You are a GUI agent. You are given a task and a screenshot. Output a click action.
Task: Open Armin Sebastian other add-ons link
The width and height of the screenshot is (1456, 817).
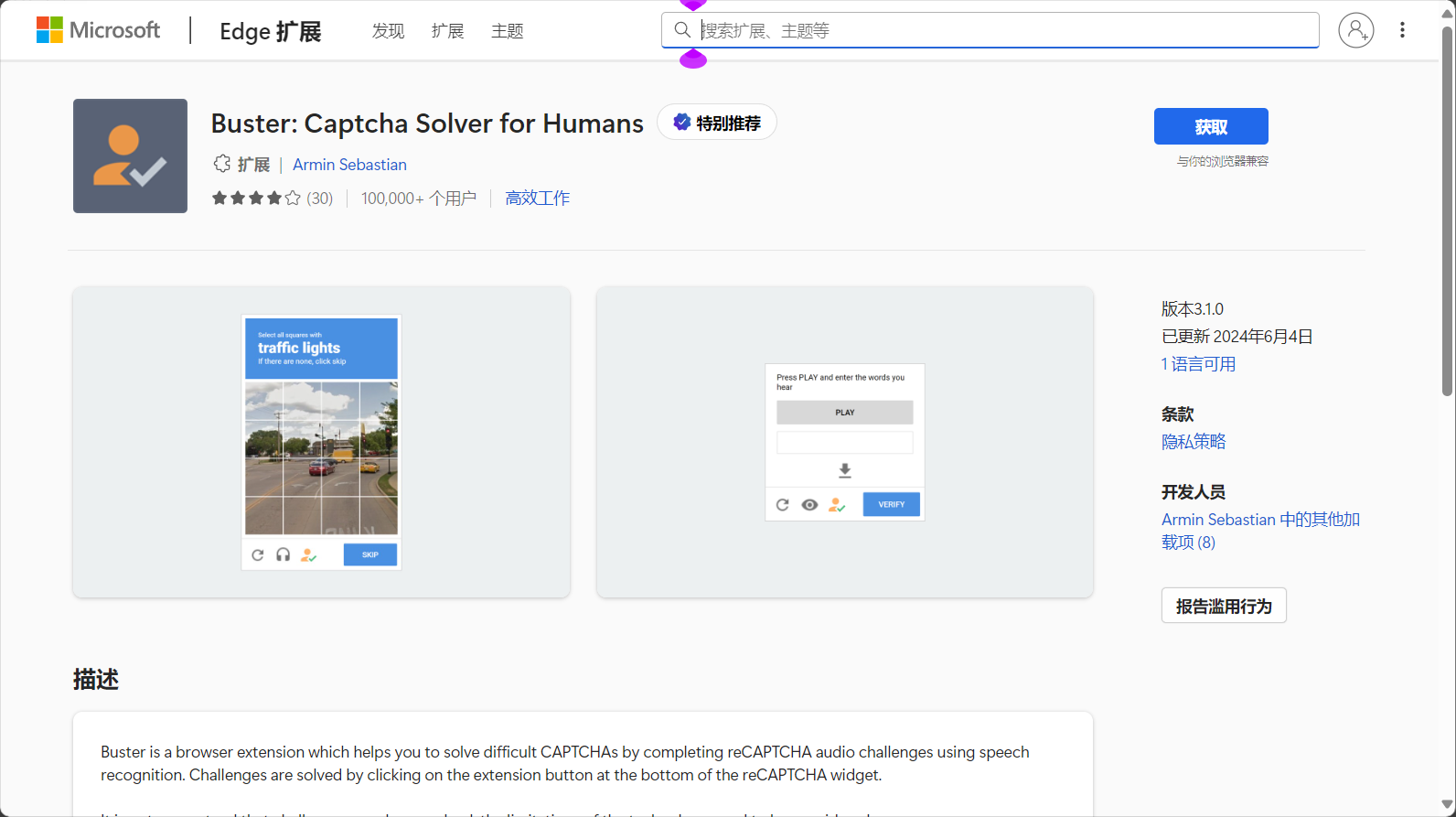tap(1260, 531)
